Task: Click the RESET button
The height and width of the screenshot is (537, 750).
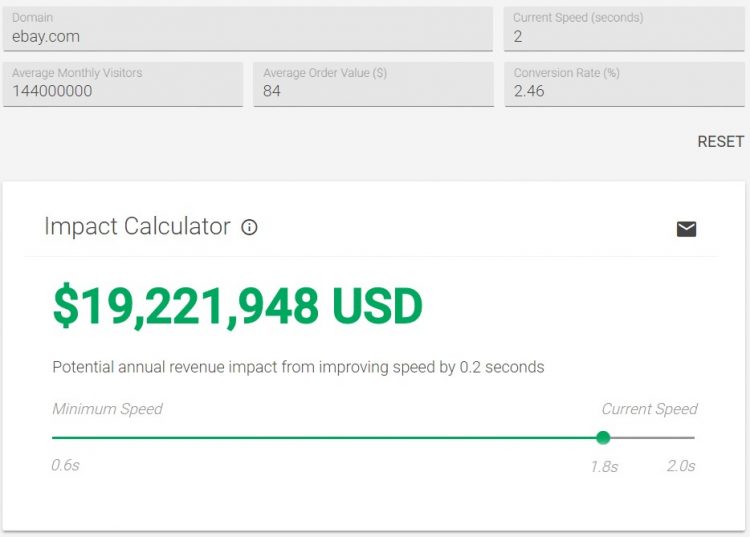Action: 720,142
